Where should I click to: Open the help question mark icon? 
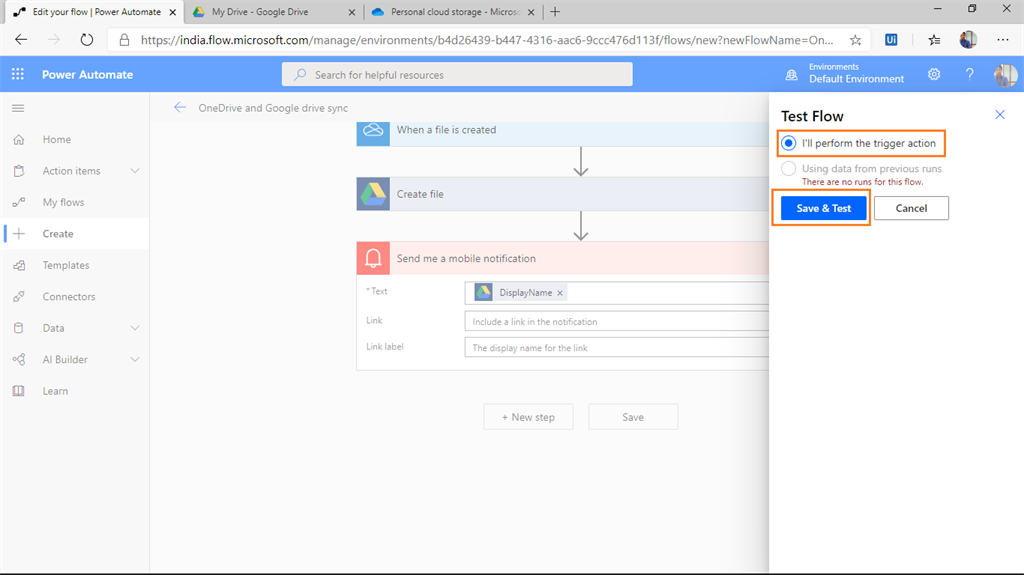970,74
